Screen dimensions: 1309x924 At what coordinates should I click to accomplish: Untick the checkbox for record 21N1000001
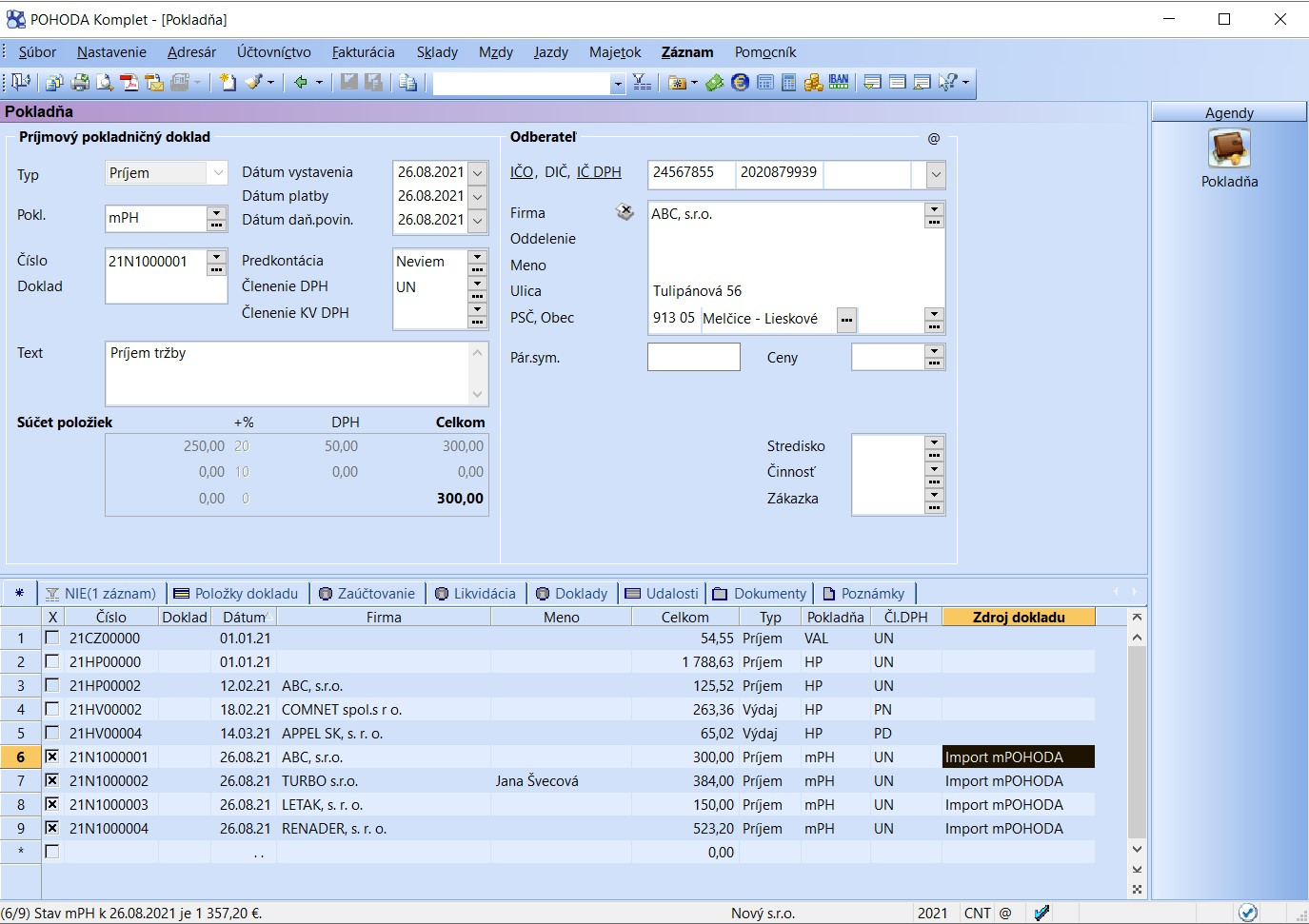52,757
